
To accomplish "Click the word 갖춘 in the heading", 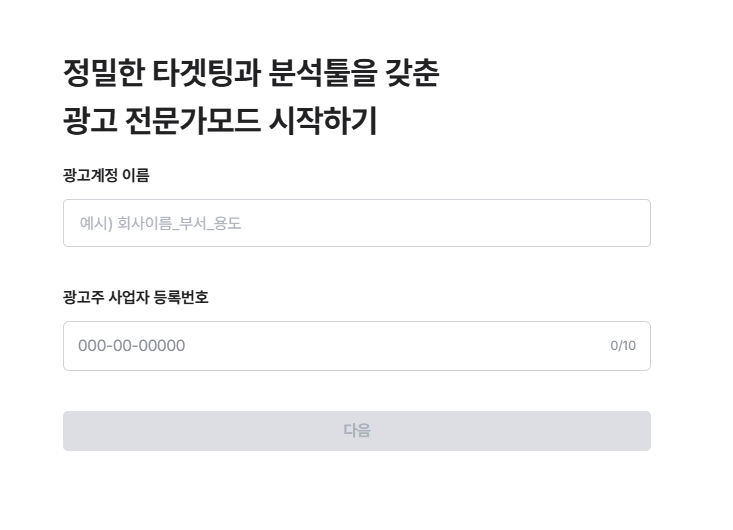I will pyautogui.click(x=412, y=73).
